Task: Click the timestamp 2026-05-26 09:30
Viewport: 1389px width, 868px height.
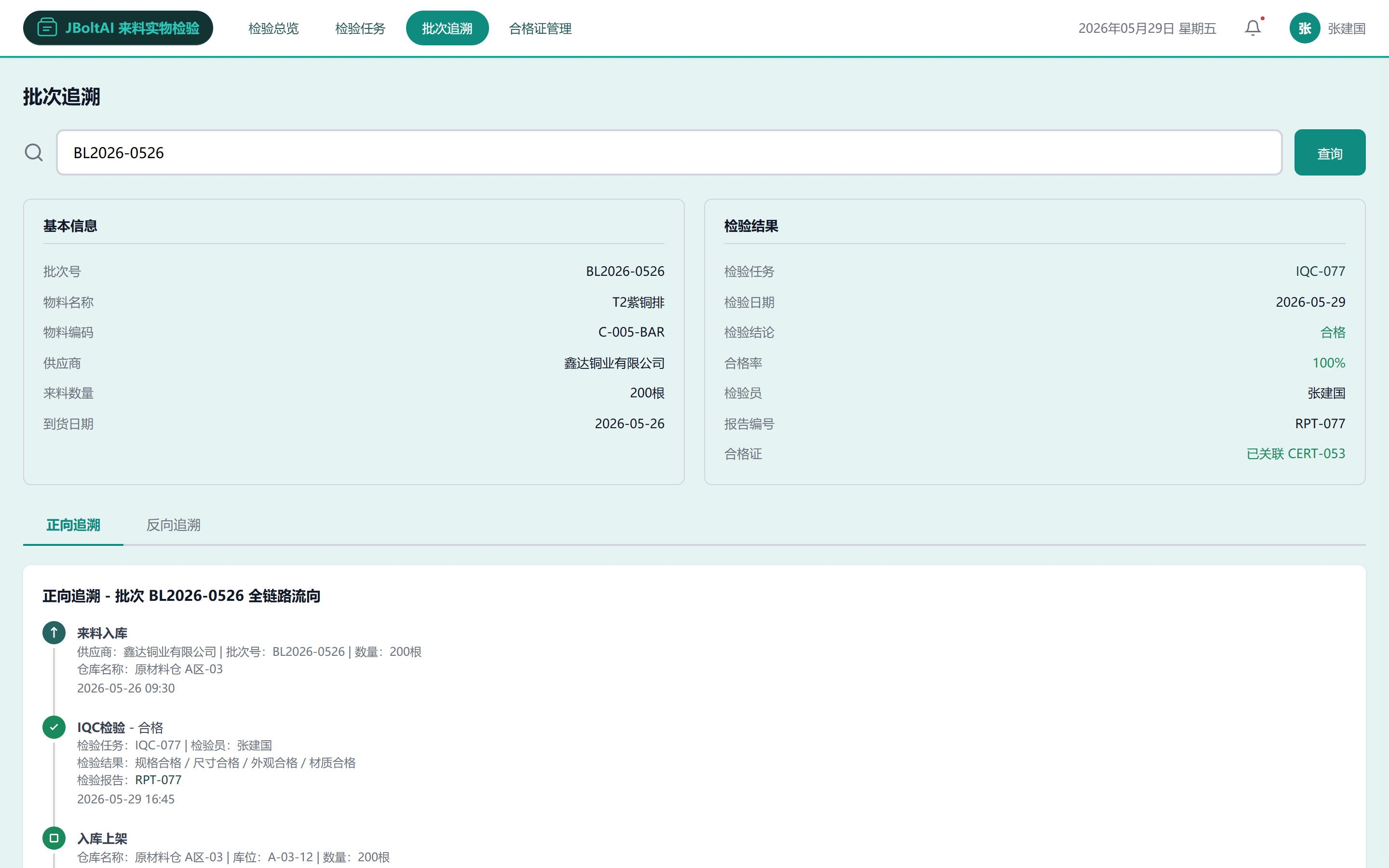Action: 126,688
